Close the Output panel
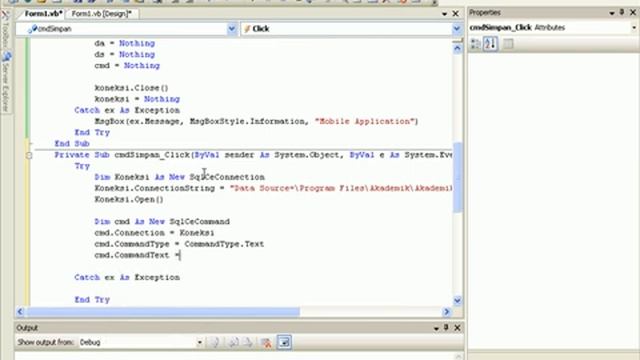 tap(458, 327)
